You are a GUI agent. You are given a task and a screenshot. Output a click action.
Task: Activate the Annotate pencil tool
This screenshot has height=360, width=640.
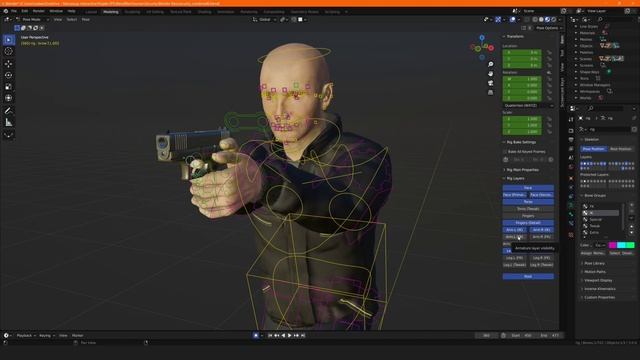[9, 111]
